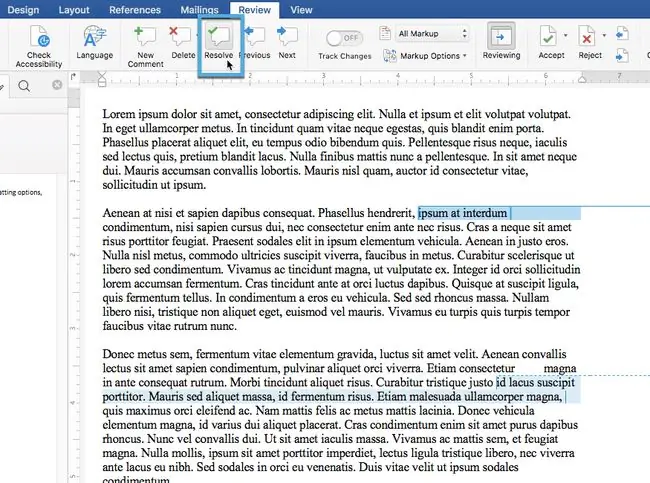Screen dimensions: 650x483
Task: Jump to the Next comment
Action: [287, 42]
